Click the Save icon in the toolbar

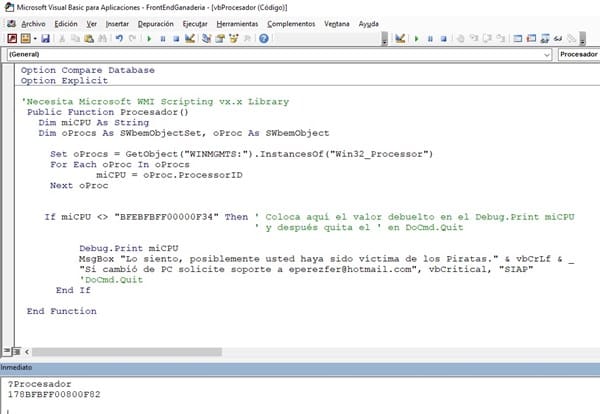pos(45,38)
